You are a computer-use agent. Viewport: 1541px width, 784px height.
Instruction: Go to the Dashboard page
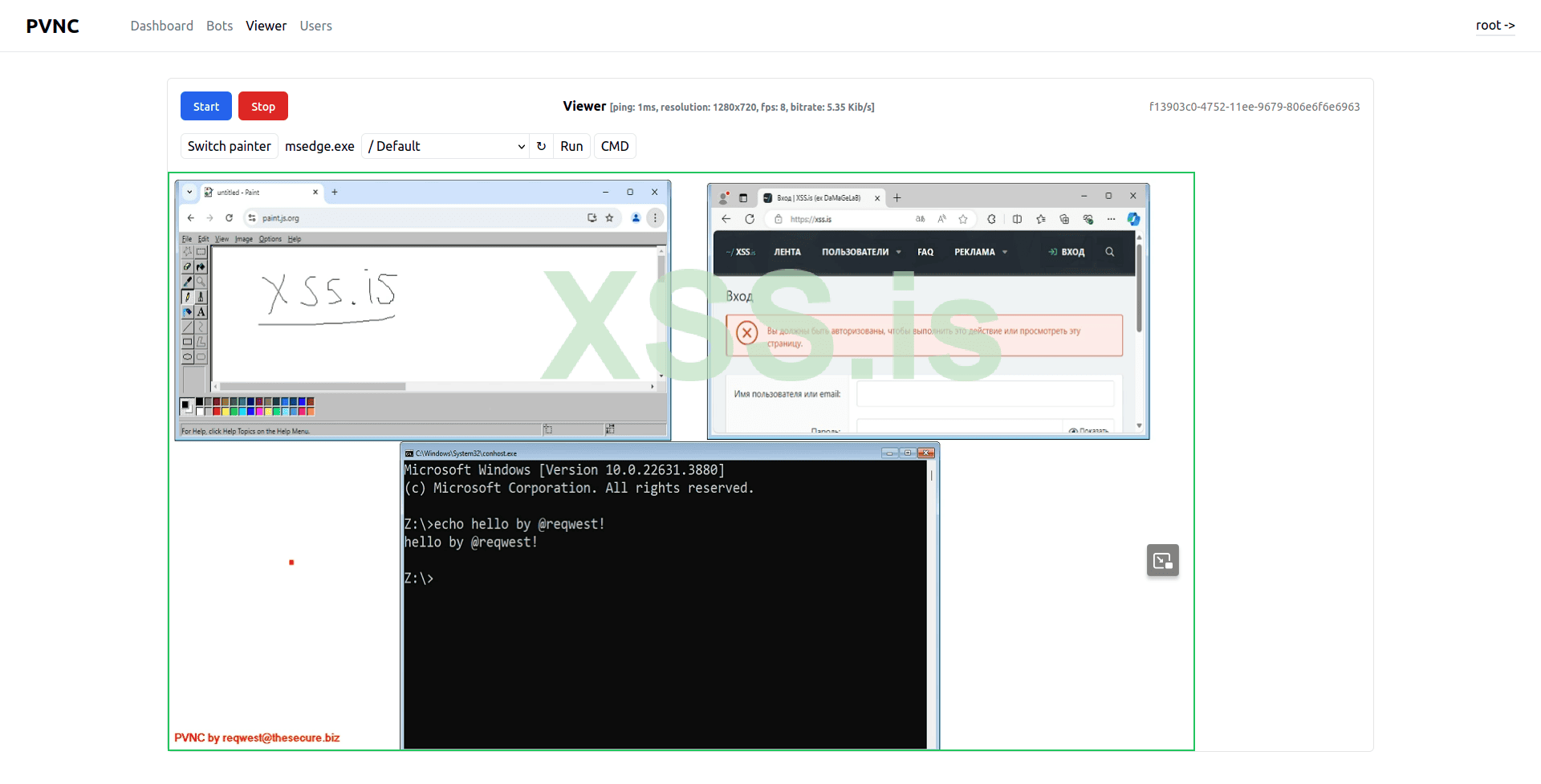point(162,26)
